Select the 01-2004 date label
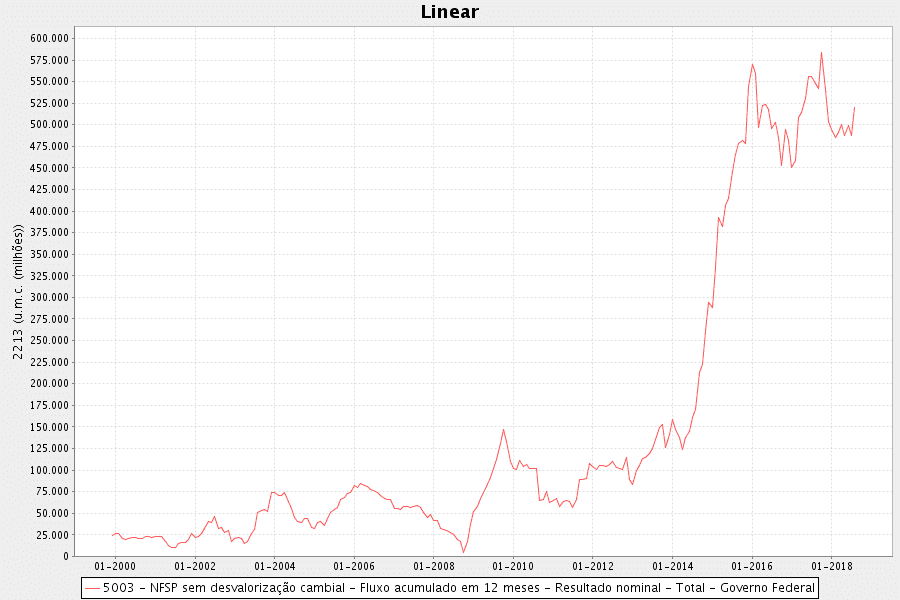 click(x=274, y=566)
